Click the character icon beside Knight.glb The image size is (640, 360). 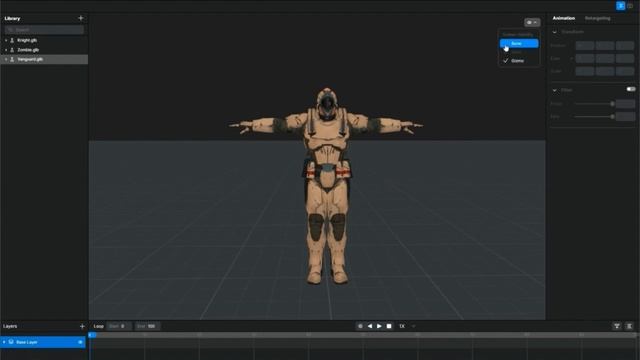(12, 40)
